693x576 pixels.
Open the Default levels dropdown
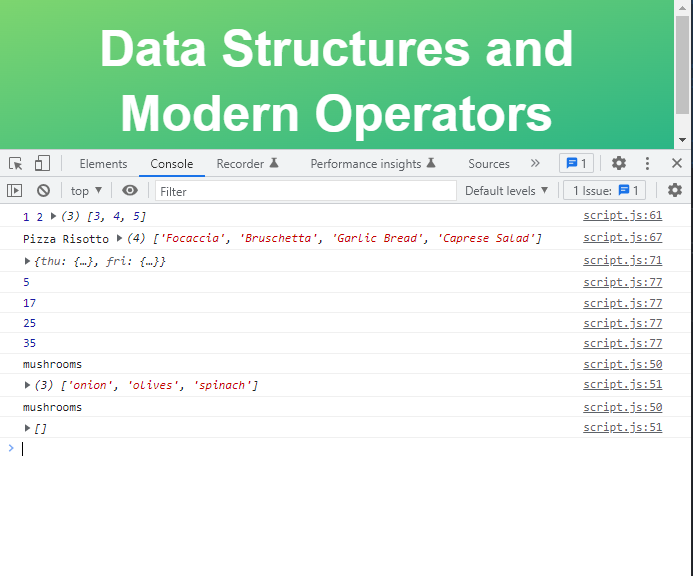pyautogui.click(x=506, y=191)
